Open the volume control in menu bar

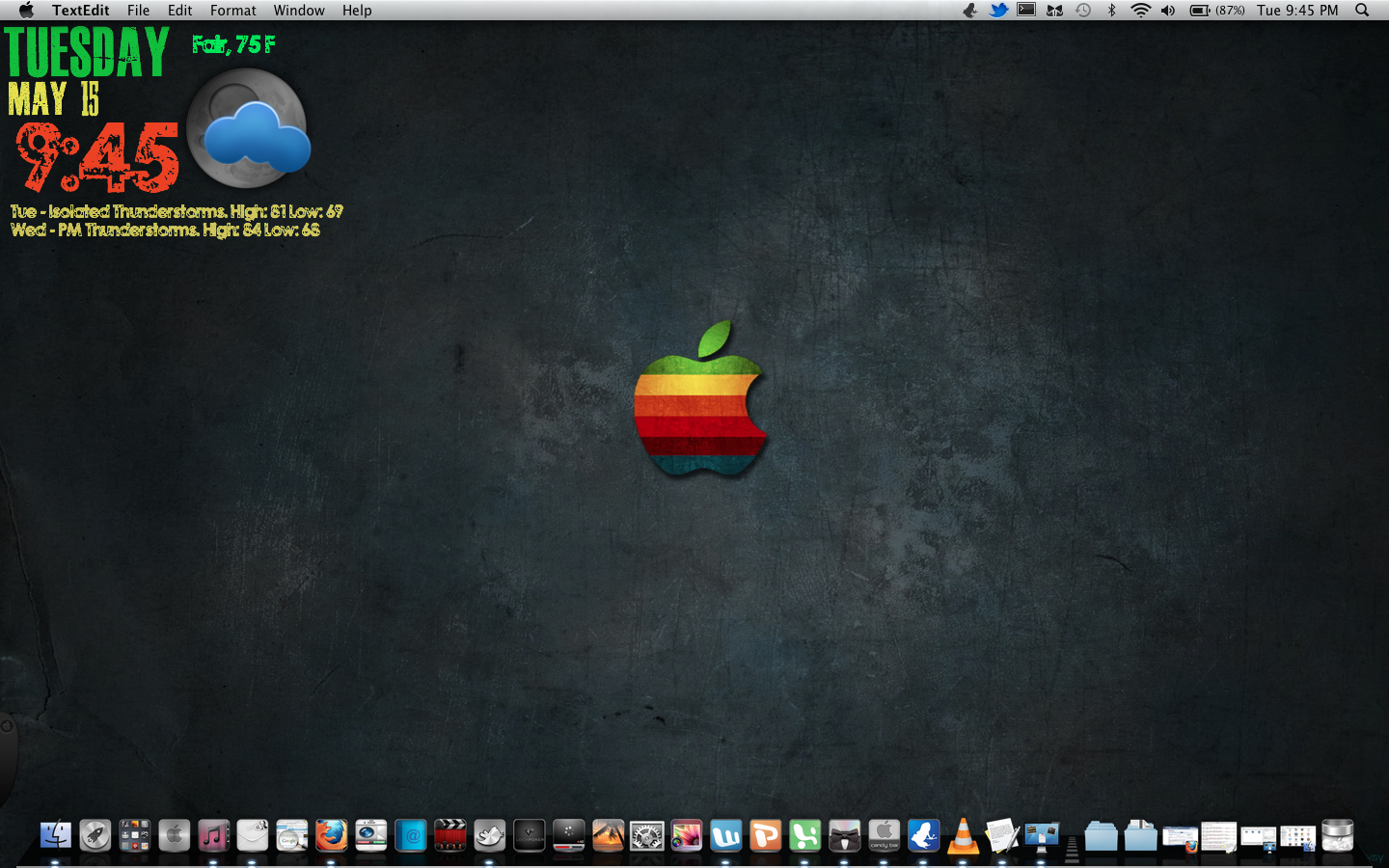click(1168, 10)
